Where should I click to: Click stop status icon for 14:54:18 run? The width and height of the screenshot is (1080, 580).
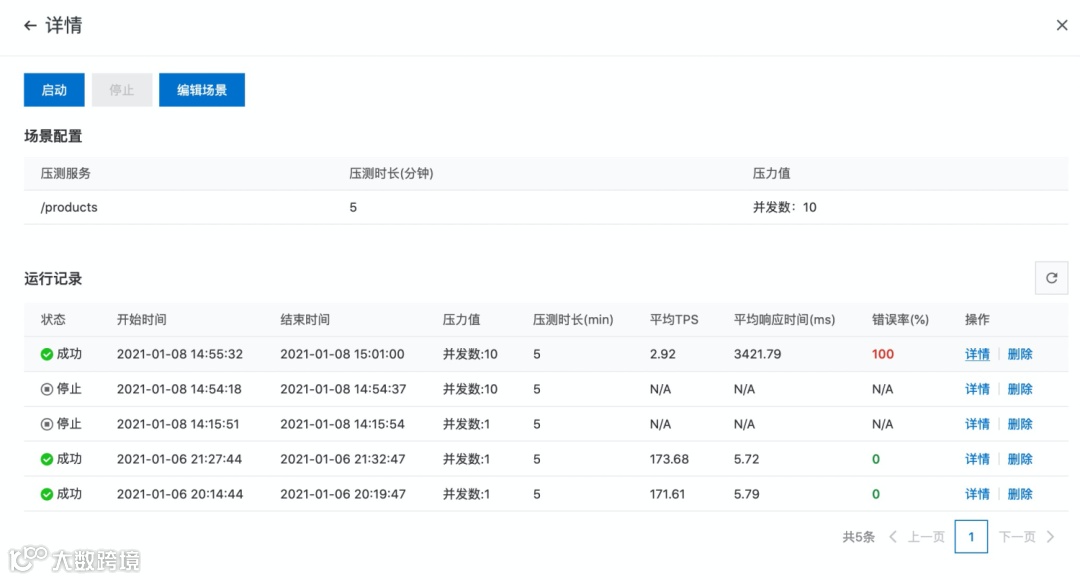(x=47, y=389)
